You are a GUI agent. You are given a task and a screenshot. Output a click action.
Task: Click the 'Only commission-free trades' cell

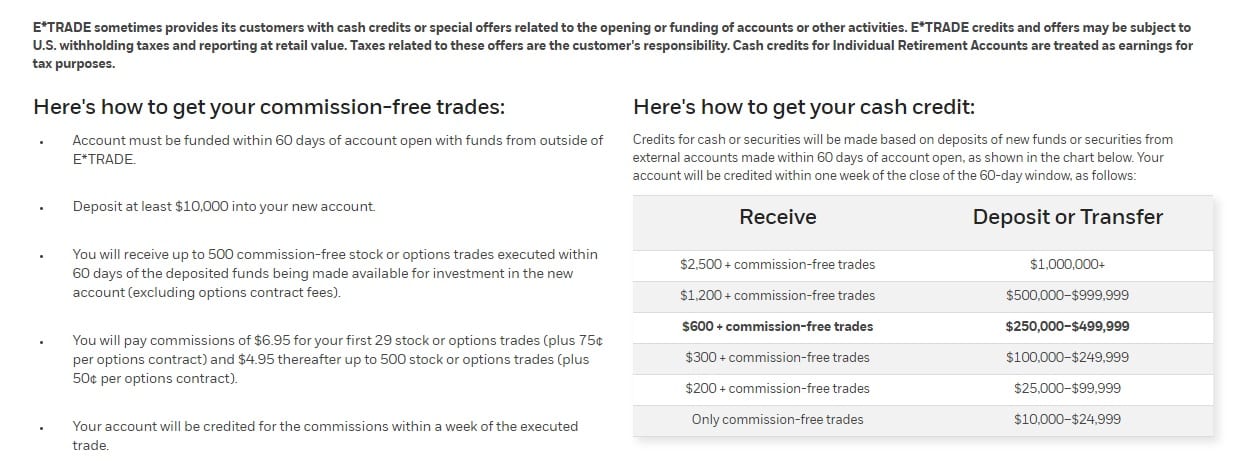coord(777,420)
